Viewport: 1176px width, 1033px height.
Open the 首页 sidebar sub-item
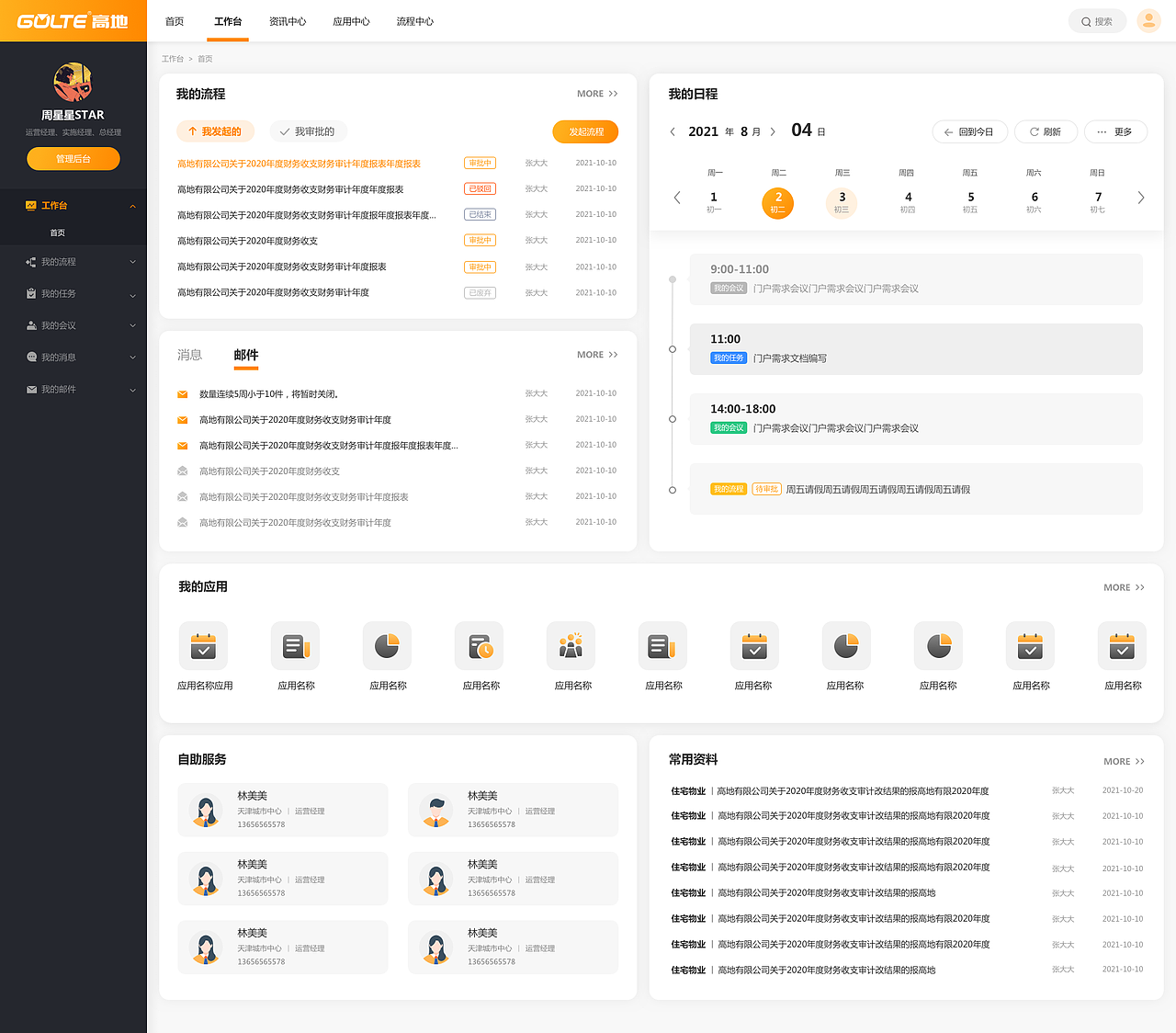coord(58,233)
